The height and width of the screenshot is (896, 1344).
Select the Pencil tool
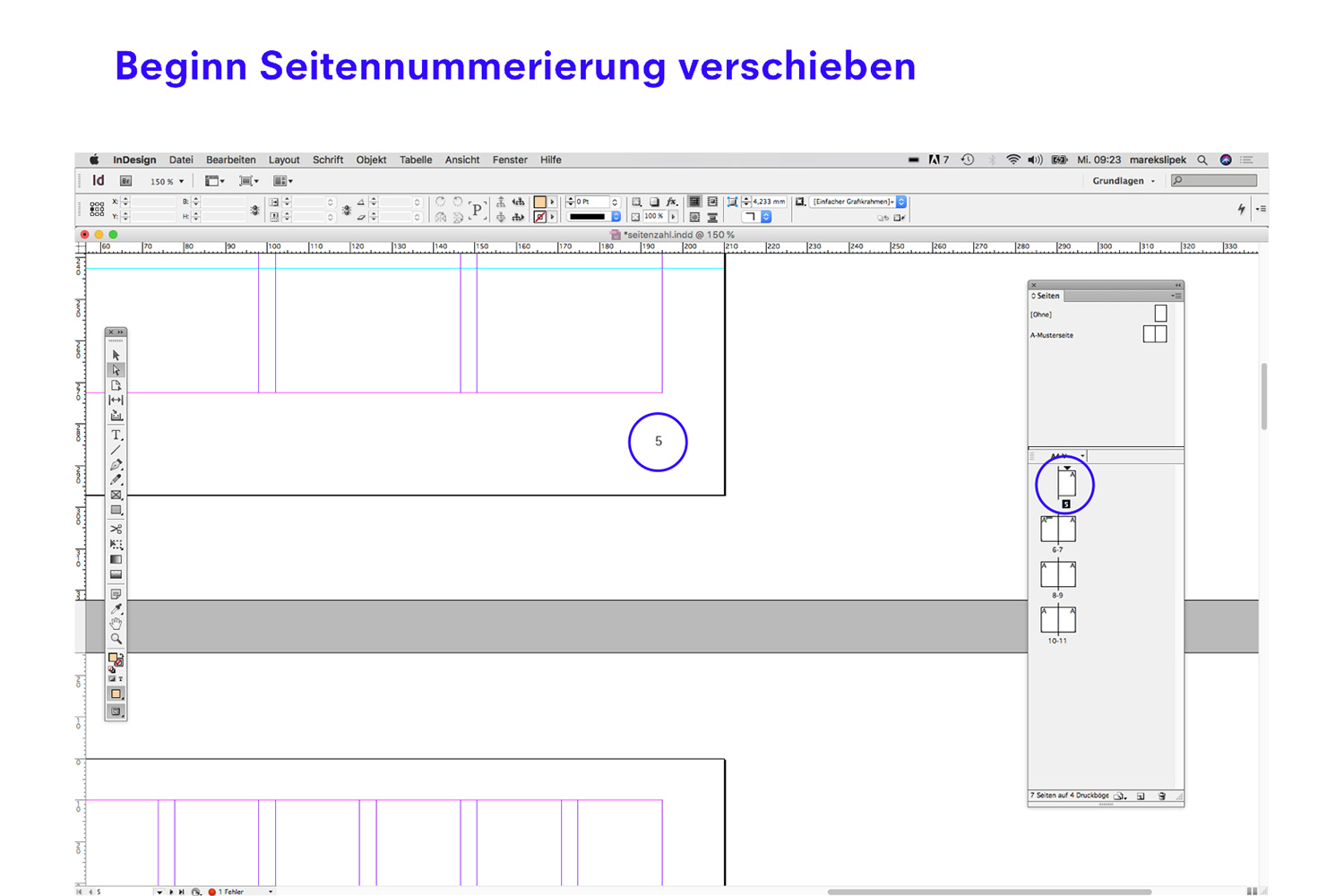pyautogui.click(x=116, y=480)
